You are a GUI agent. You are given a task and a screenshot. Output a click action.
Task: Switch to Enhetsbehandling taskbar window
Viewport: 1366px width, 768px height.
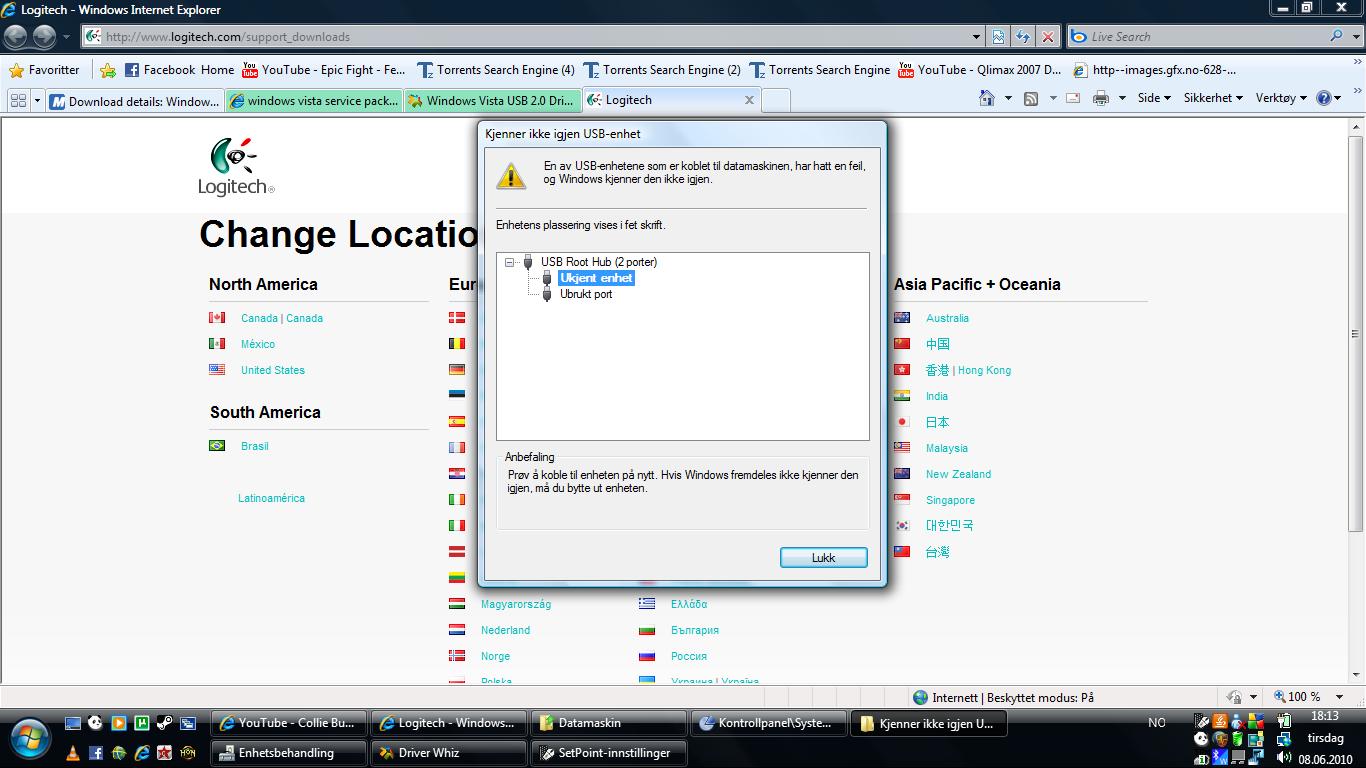tap(289, 753)
